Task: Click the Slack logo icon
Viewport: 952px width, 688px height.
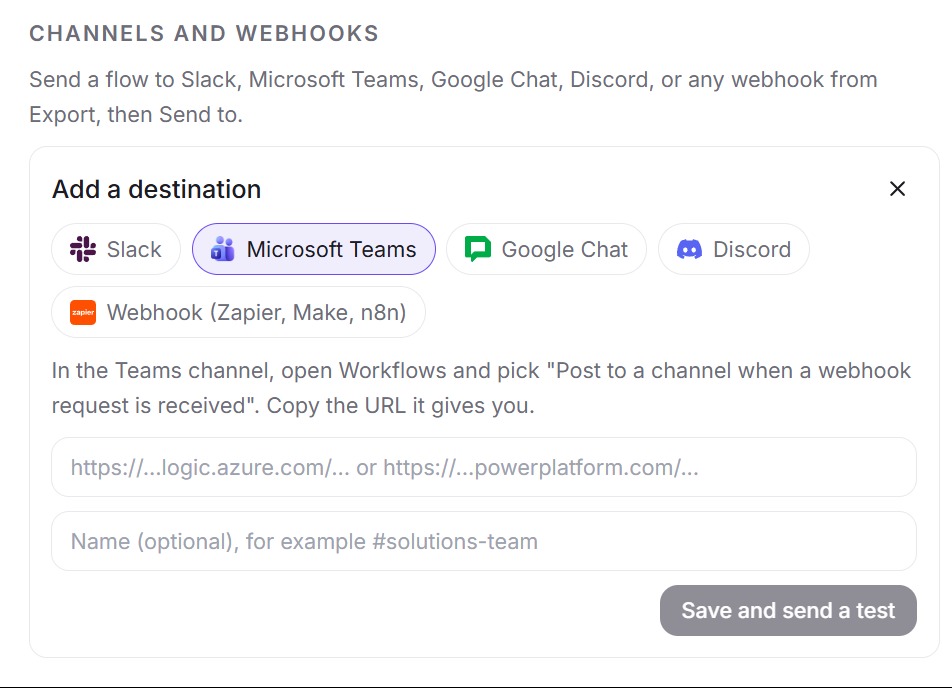Action: [83, 249]
